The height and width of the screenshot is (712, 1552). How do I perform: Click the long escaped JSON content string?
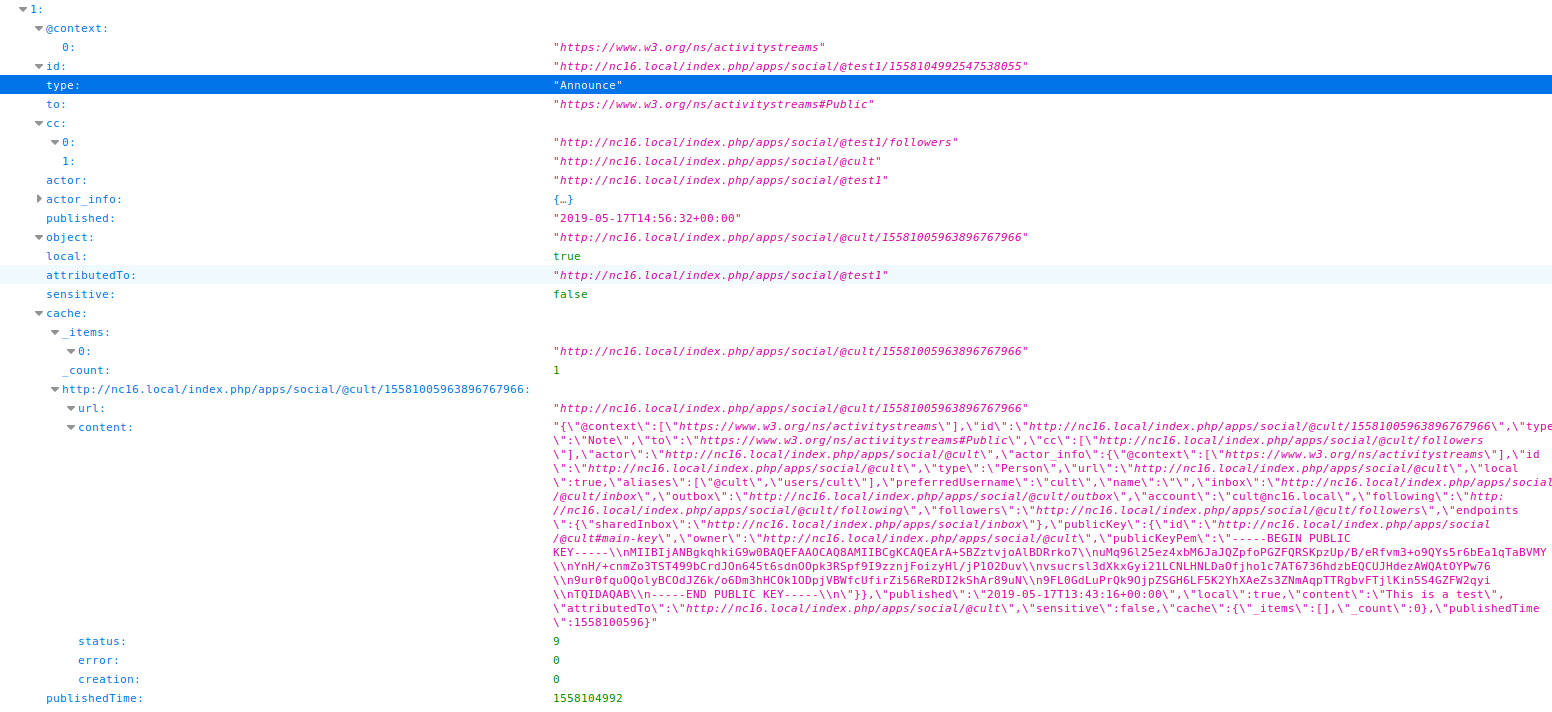coord(1050,524)
